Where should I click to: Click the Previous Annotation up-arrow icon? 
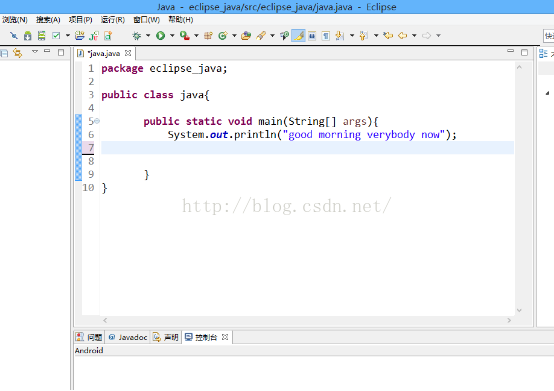click(364, 36)
